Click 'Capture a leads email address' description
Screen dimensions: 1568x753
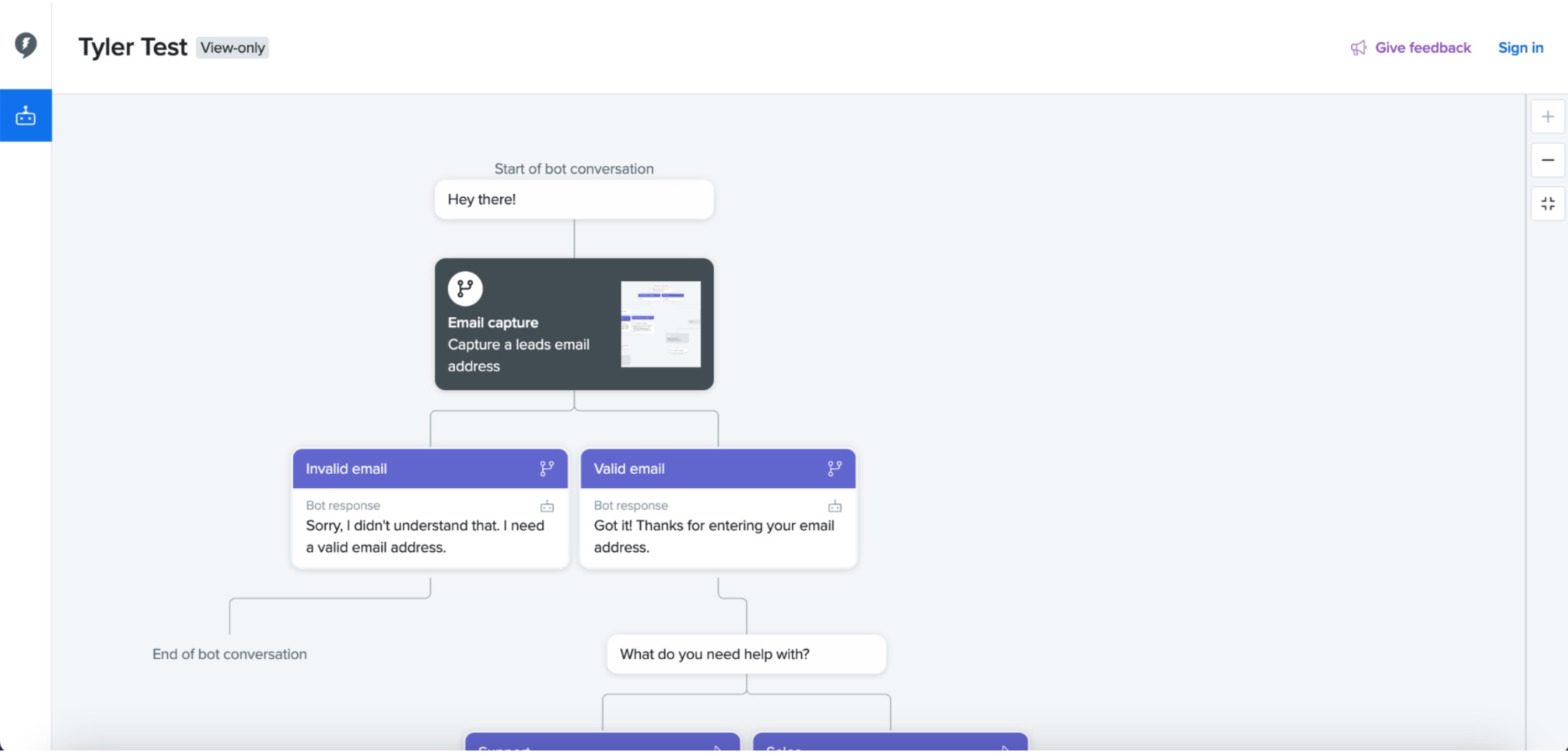(519, 356)
